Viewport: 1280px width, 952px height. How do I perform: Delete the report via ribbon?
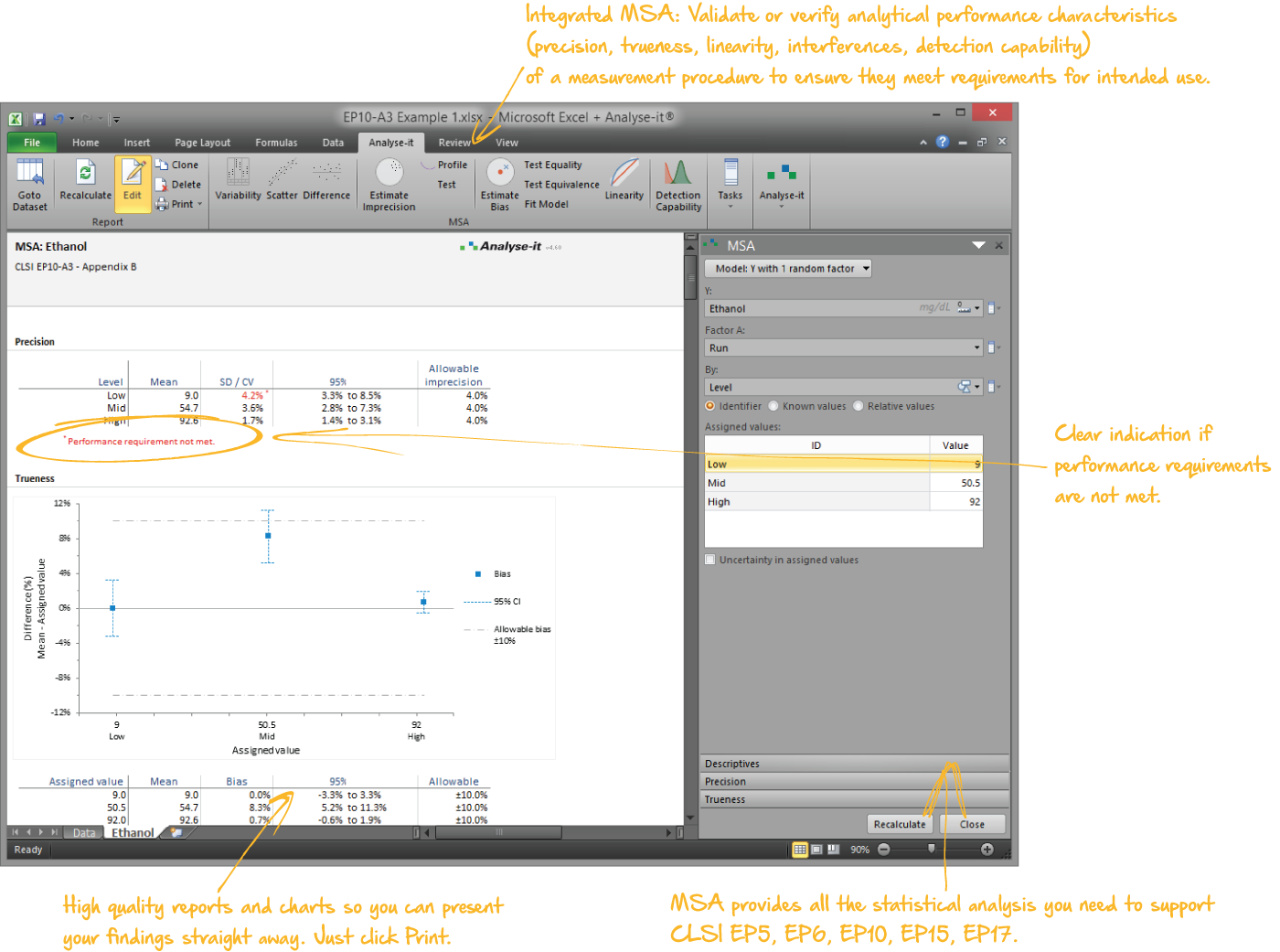[x=177, y=185]
